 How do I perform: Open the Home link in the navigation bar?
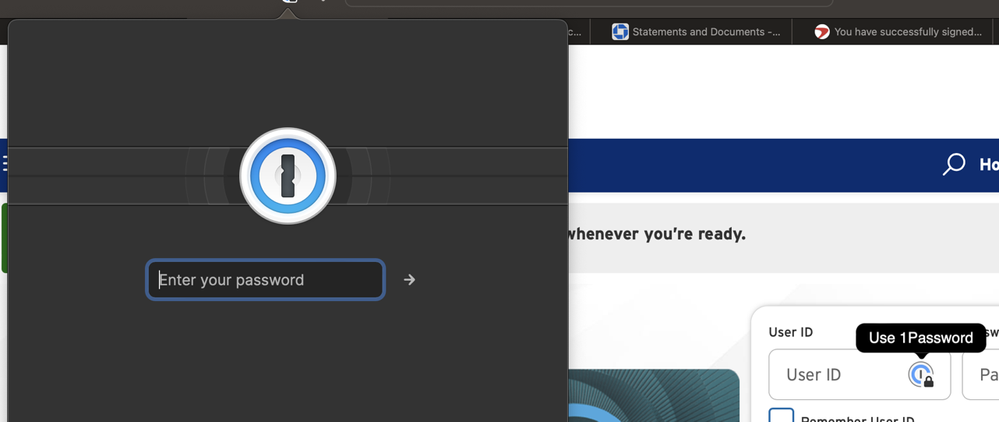tap(987, 164)
